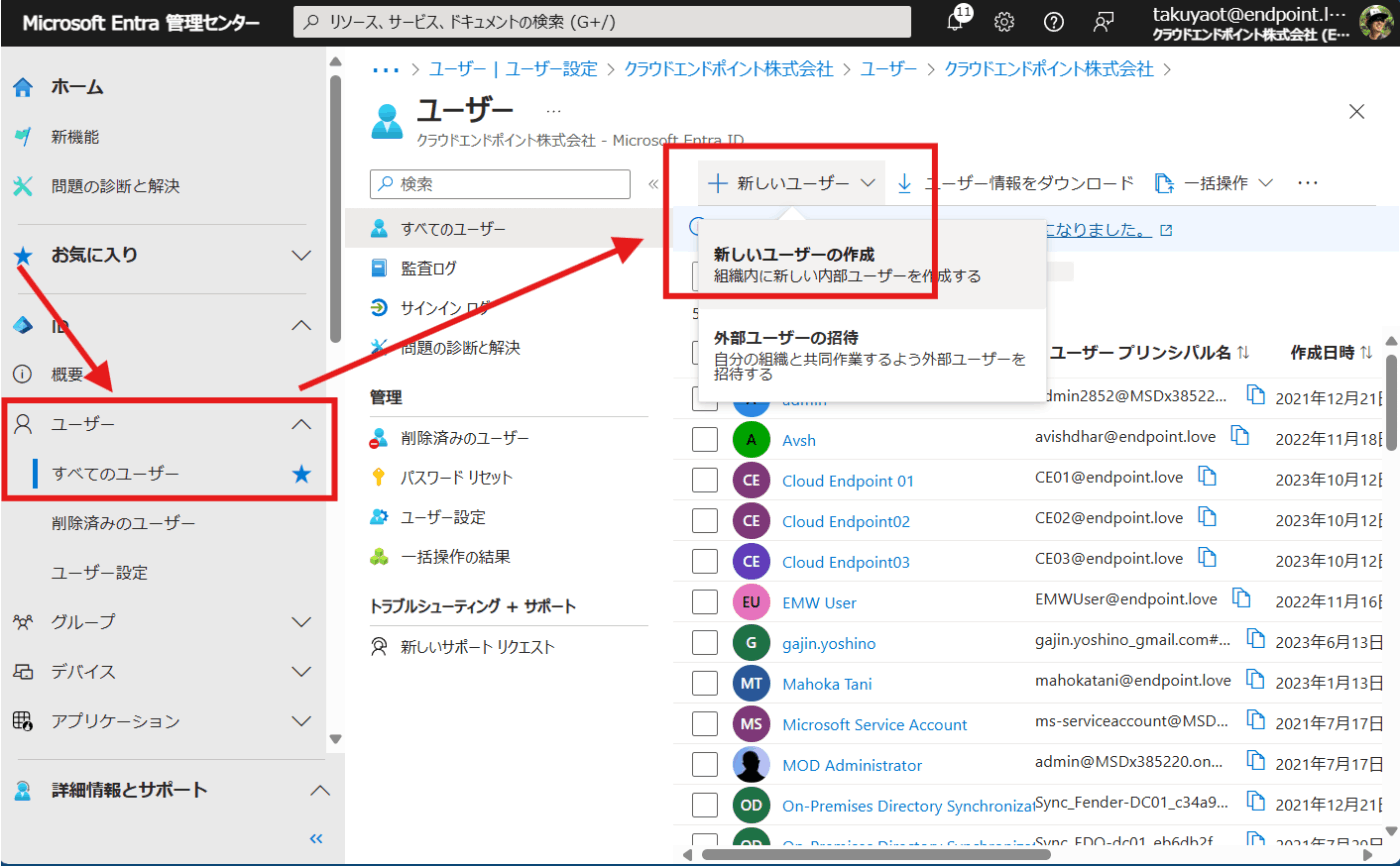Click the blade menu 検索 field

click(x=500, y=184)
